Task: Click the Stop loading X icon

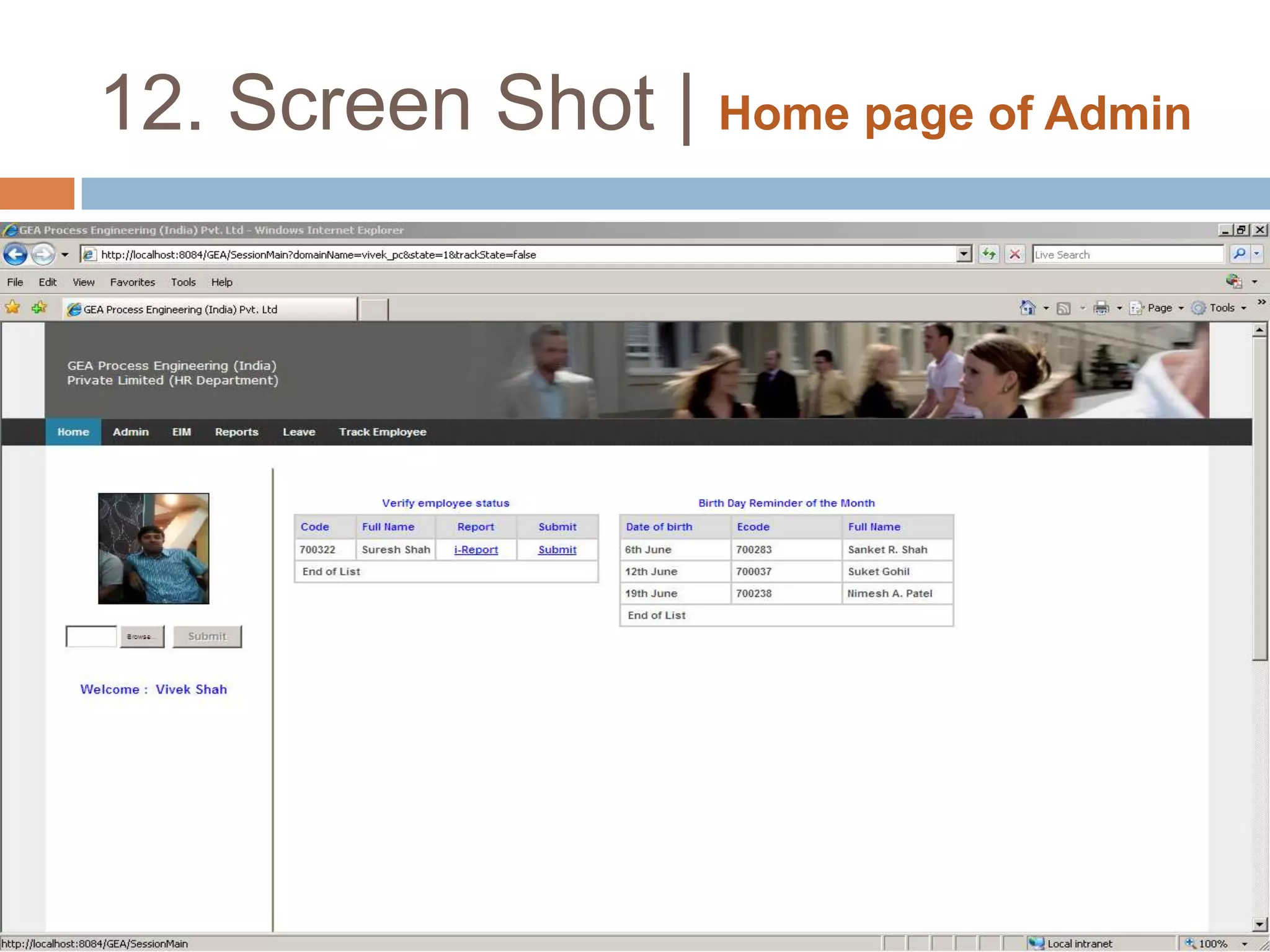Action: (1015, 254)
